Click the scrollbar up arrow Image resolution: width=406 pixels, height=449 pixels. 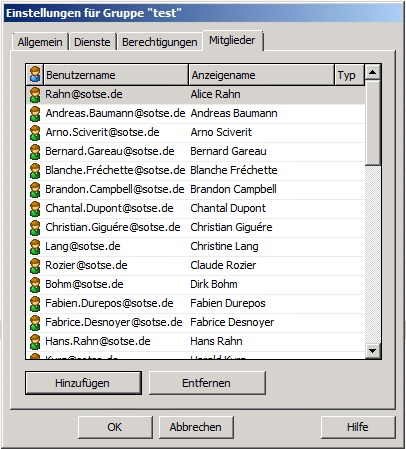tap(373, 72)
